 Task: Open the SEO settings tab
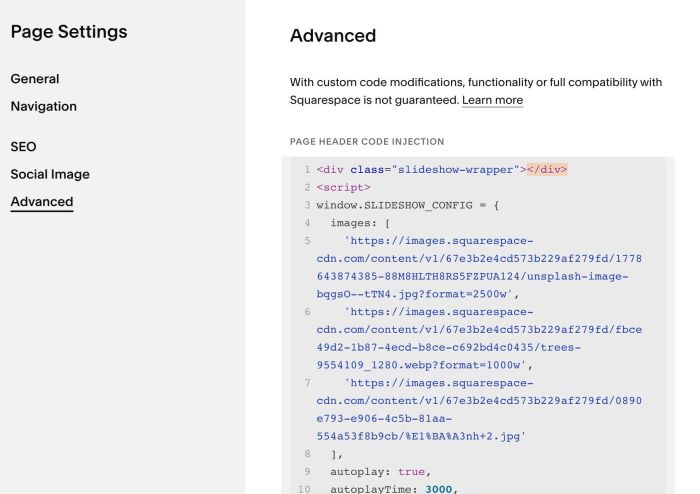[23, 147]
